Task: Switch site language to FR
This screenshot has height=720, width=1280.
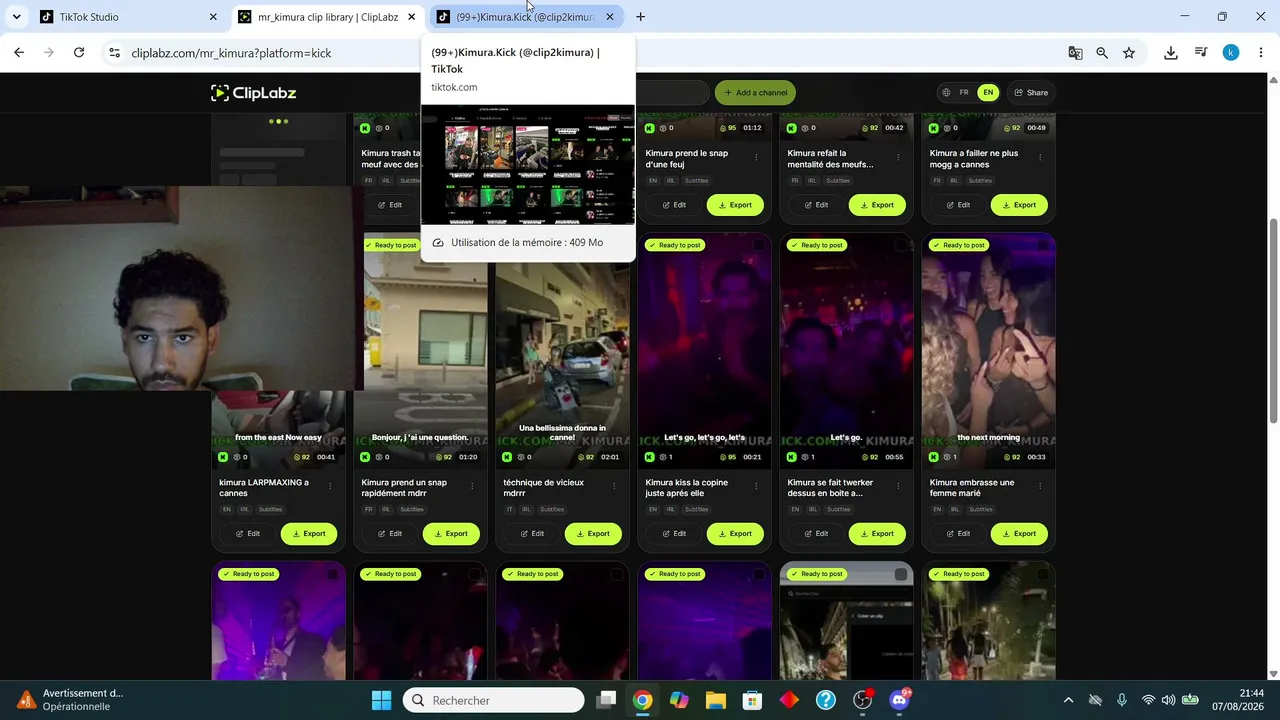Action: [964, 93]
